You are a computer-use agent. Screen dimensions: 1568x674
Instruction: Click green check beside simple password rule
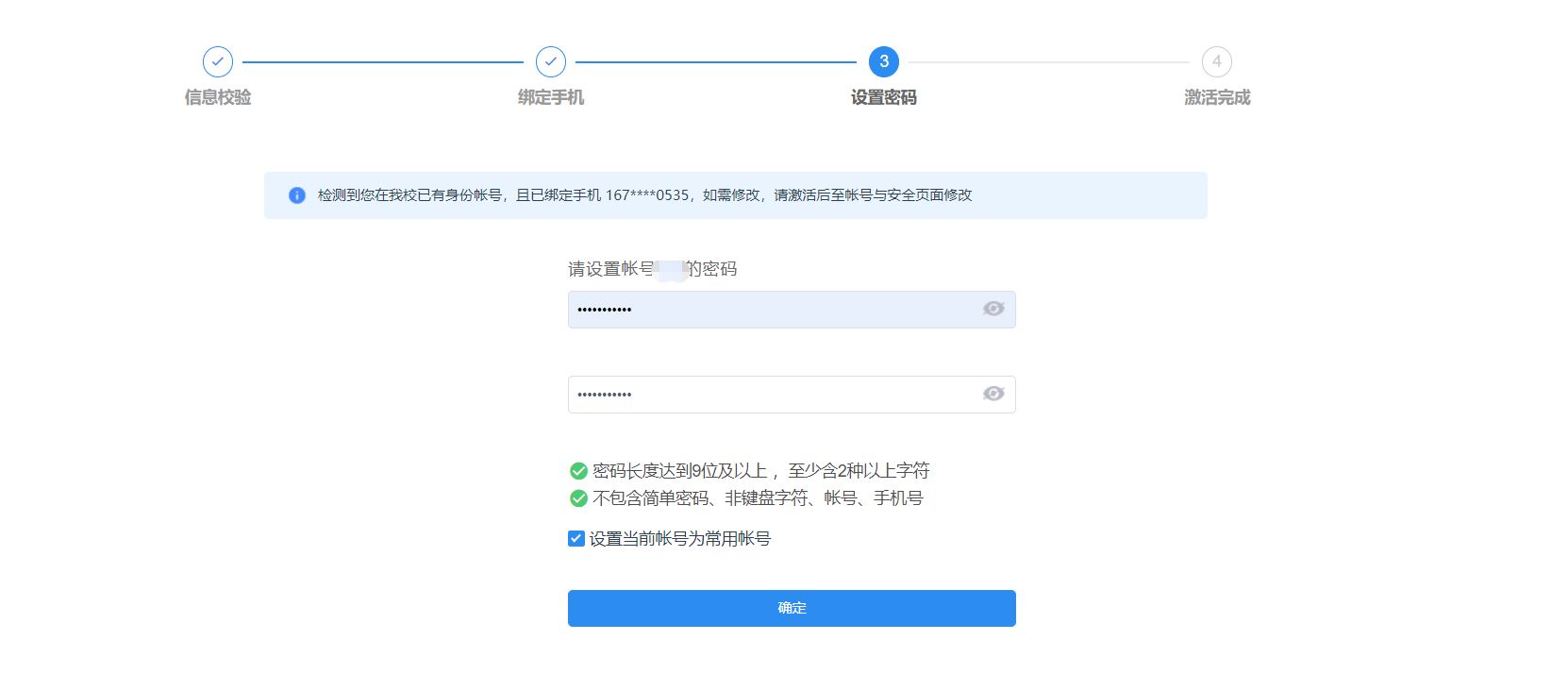(578, 498)
